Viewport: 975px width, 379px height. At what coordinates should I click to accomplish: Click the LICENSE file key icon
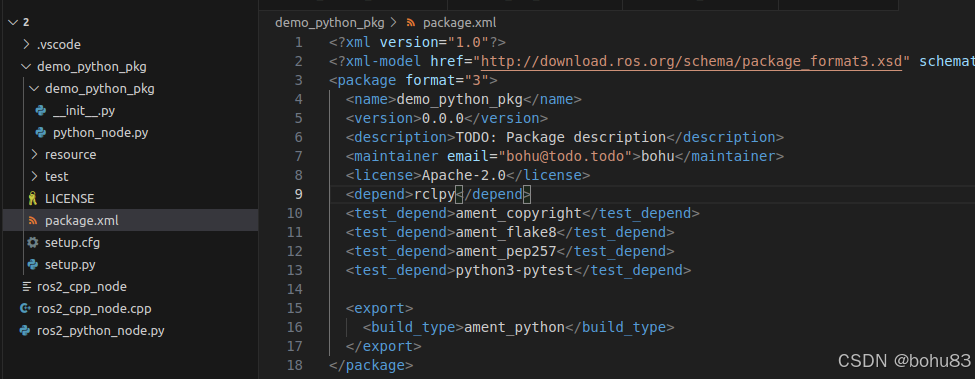pos(33,199)
